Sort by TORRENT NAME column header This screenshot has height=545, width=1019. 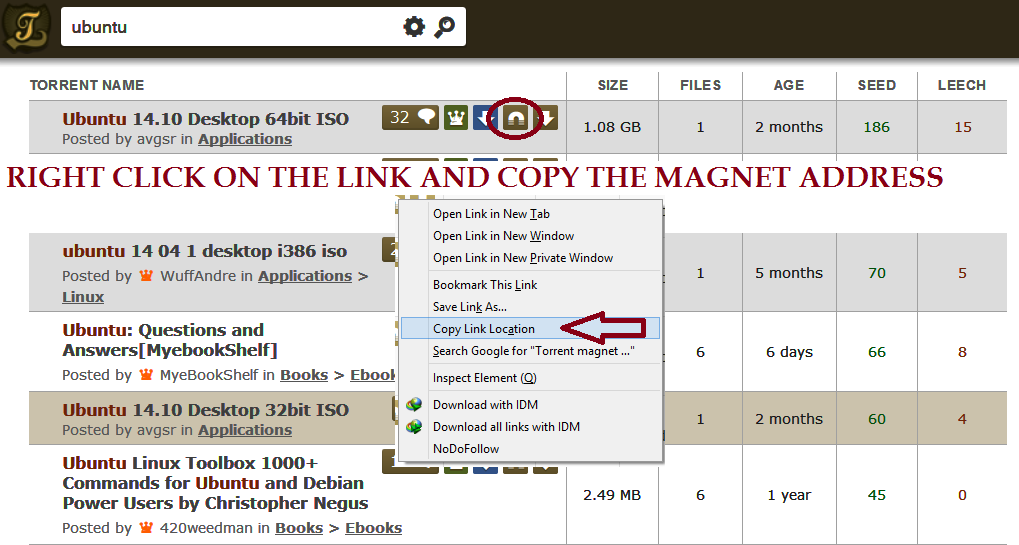pos(87,85)
